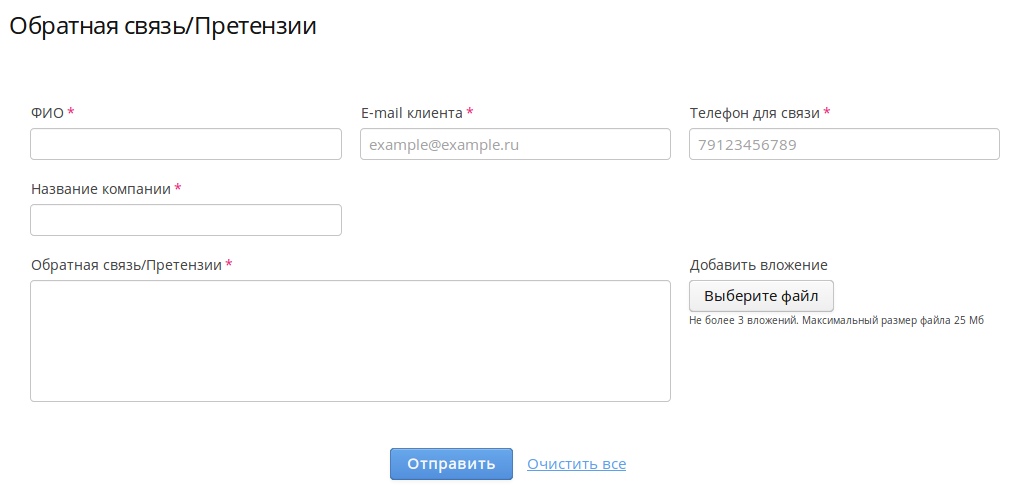Select the Название компании input field
Image resolution: width=1025 pixels, height=496 pixels.
click(x=186, y=220)
